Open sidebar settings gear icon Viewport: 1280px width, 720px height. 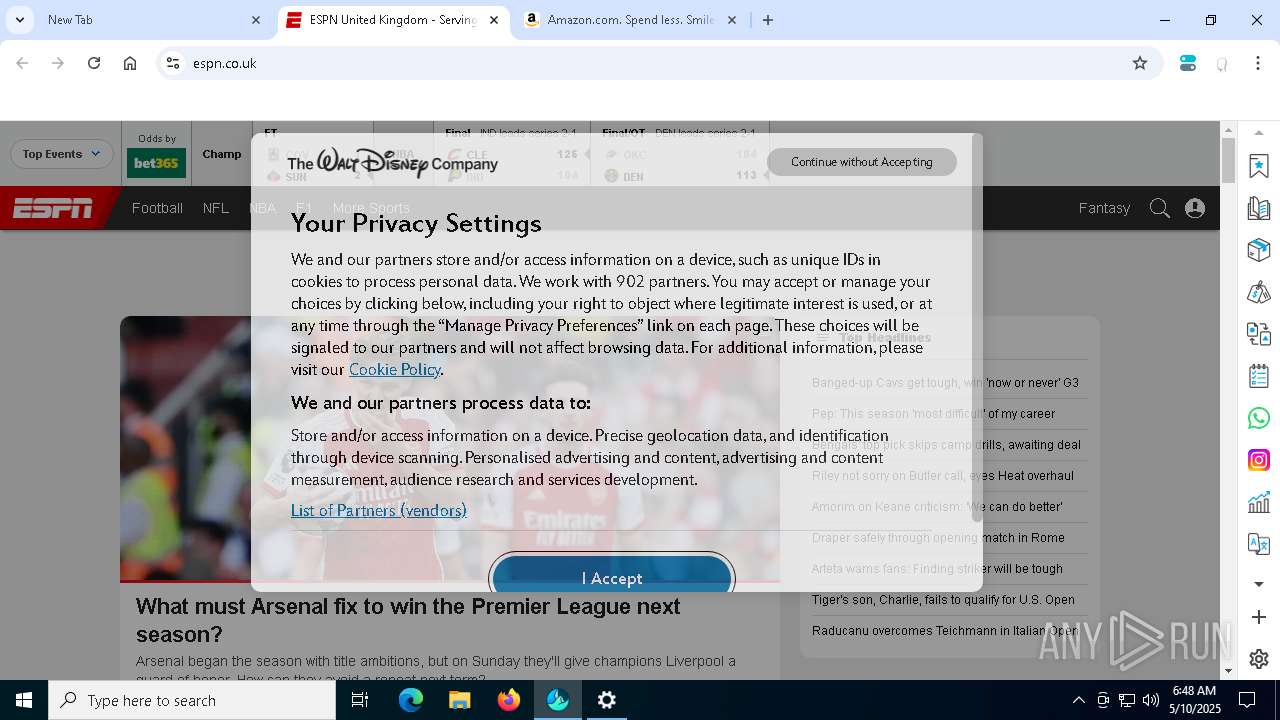(1259, 659)
